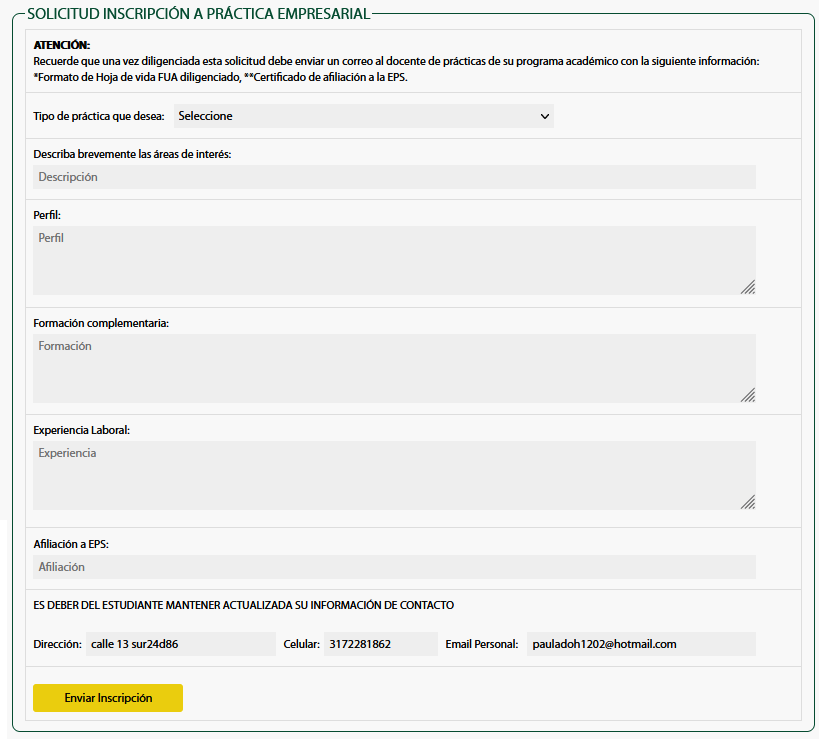820x740 pixels.
Task: Open the 'Tipo de práctica que desea' dropdown
Action: (363, 116)
